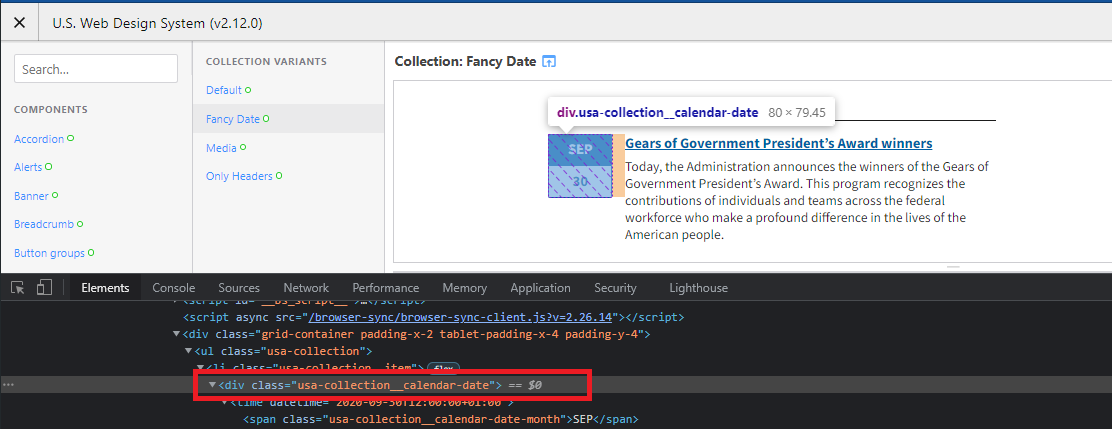Open the Banner component link
The image size is (1112, 429).
[x=31, y=196]
